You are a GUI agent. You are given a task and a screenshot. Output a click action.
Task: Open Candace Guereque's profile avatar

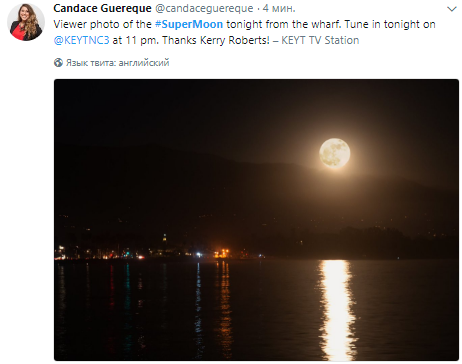26,22
